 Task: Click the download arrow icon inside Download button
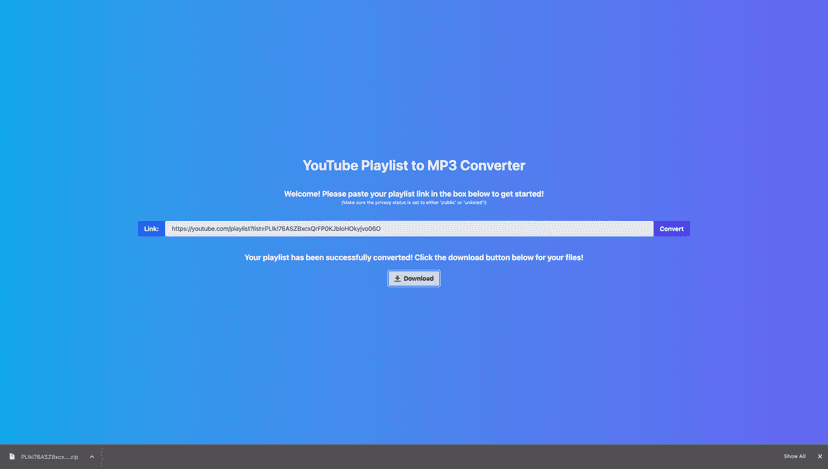tap(397, 279)
